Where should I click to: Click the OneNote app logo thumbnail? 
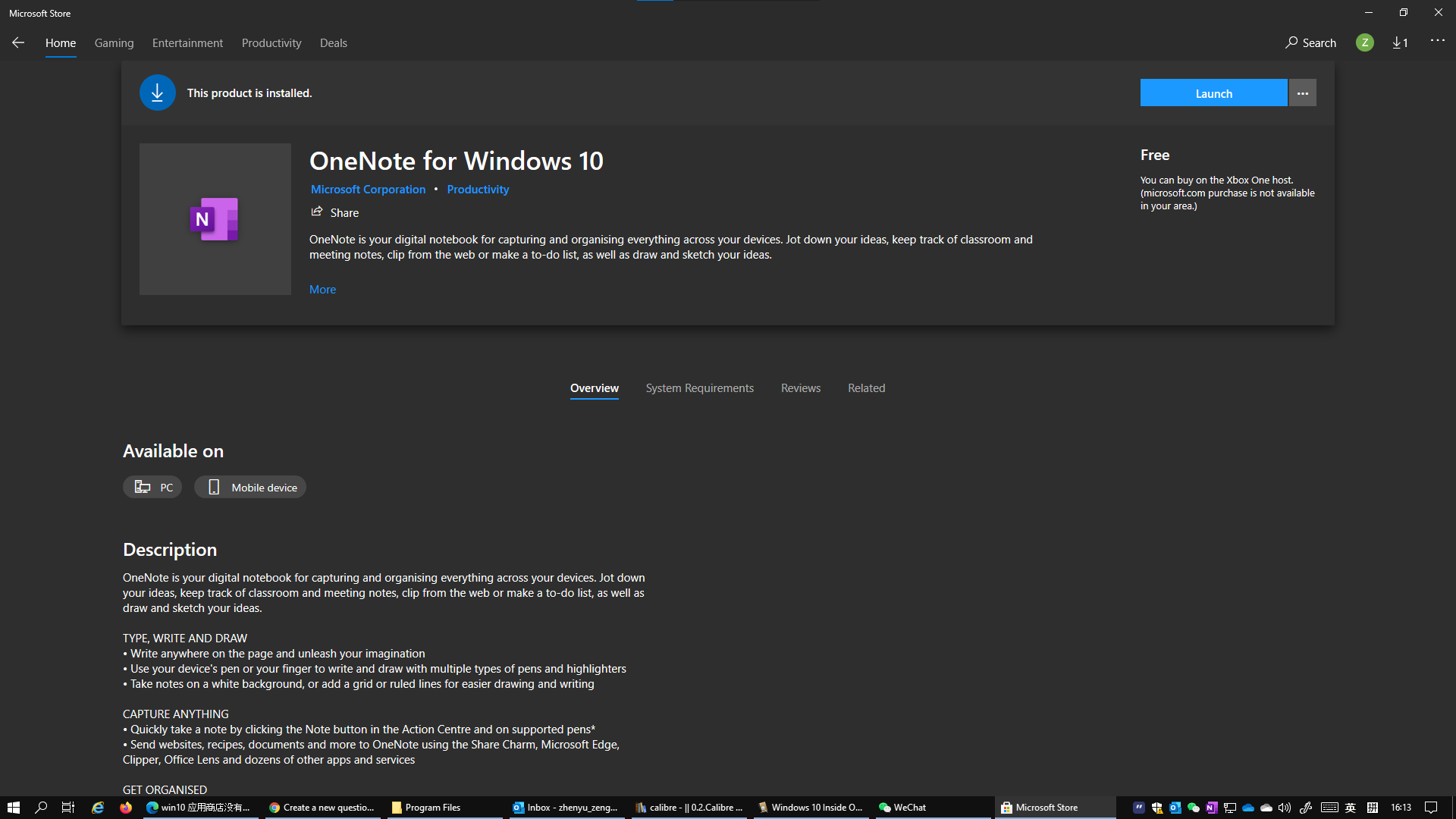click(215, 219)
